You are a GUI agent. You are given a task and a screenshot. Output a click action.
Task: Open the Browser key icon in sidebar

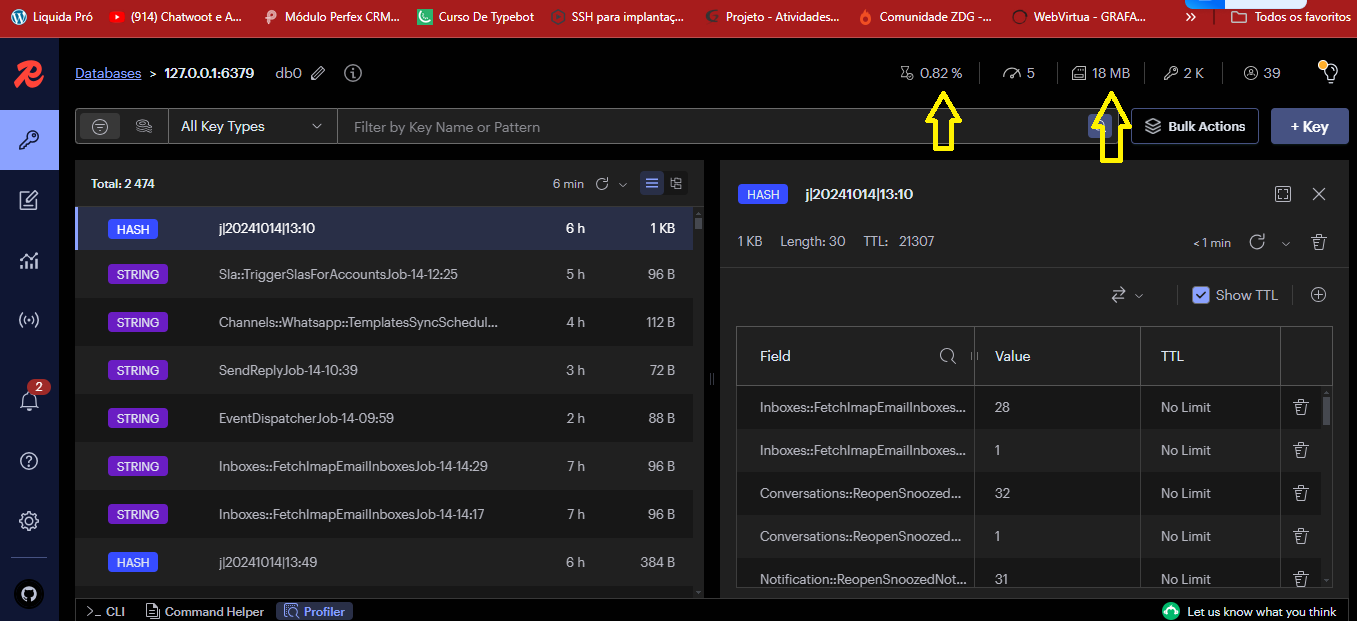(29, 139)
